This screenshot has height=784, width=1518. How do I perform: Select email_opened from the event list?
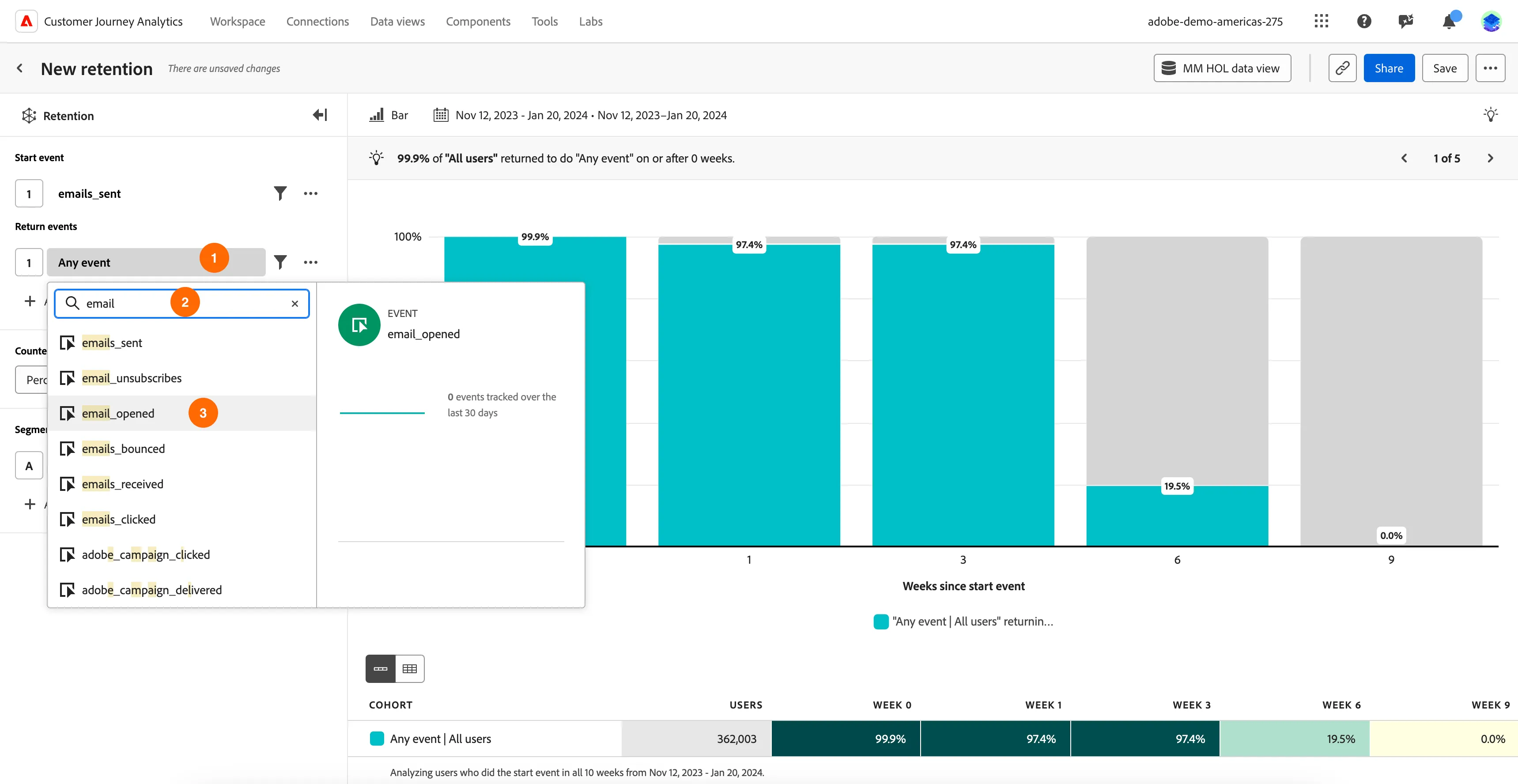click(182, 413)
